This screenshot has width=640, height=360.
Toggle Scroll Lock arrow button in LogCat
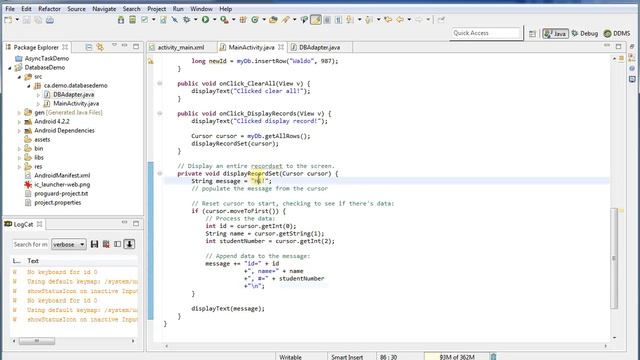tap(129, 244)
